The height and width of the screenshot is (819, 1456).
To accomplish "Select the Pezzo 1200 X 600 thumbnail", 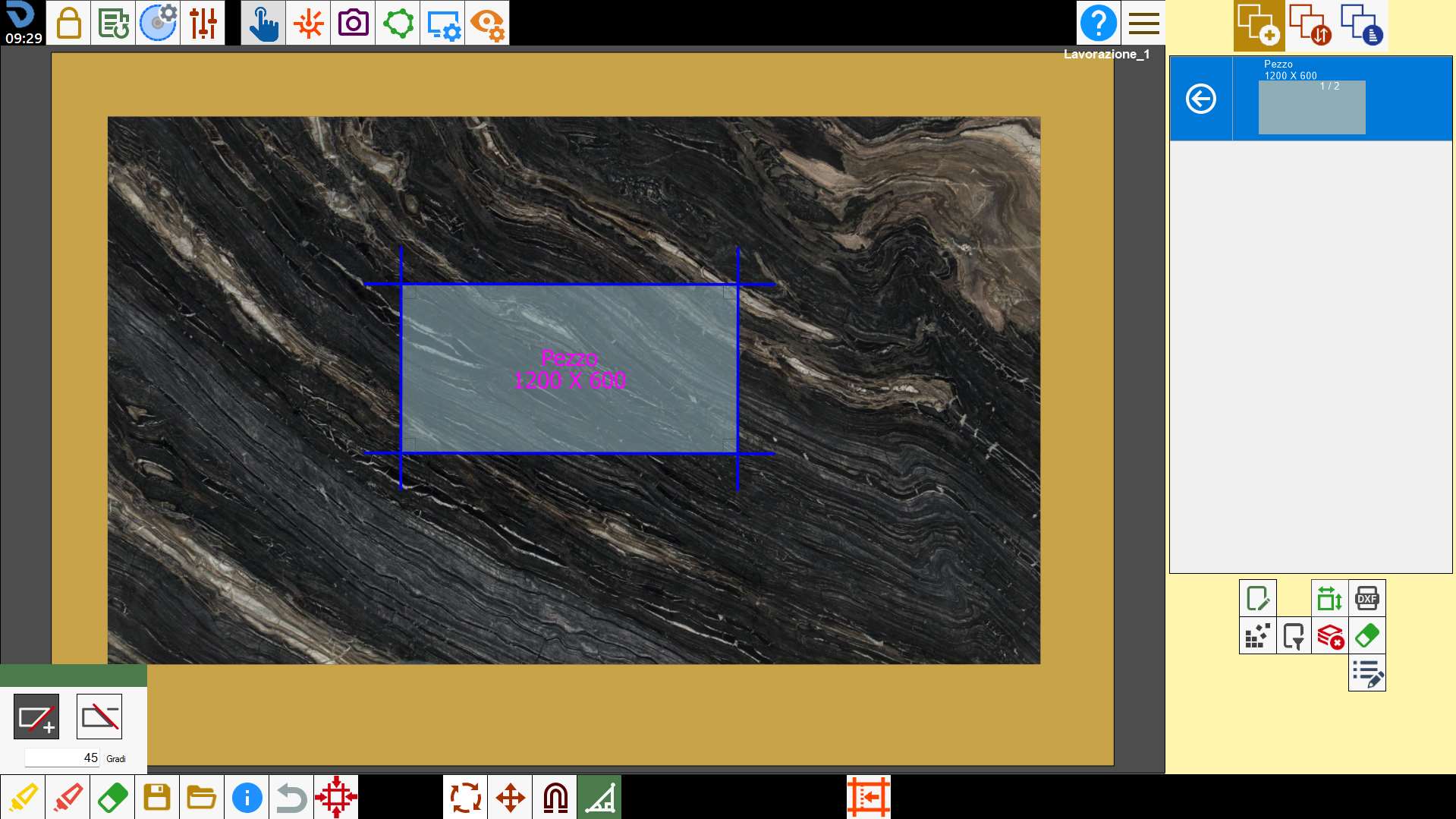I will pos(1312,107).
